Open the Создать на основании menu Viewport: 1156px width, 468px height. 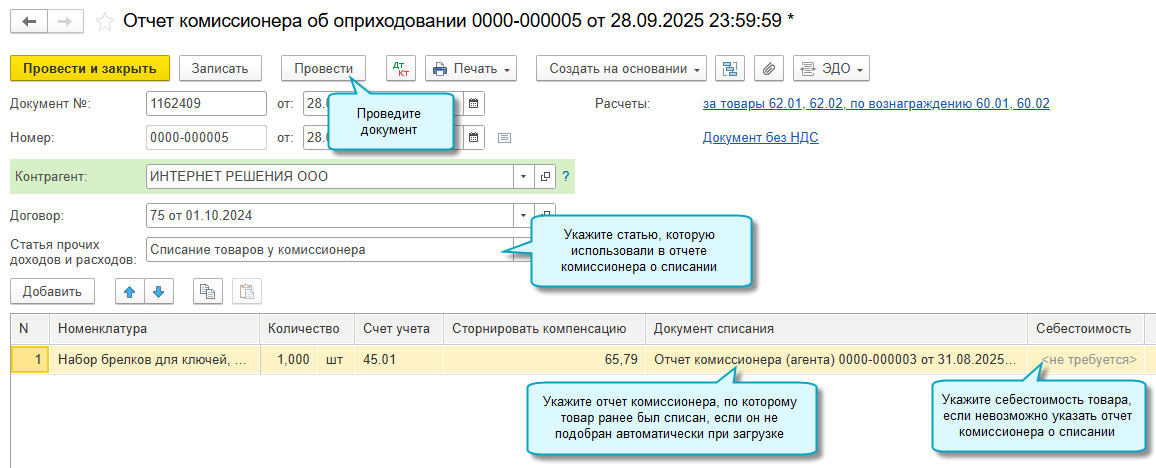(x=621, y=68)
